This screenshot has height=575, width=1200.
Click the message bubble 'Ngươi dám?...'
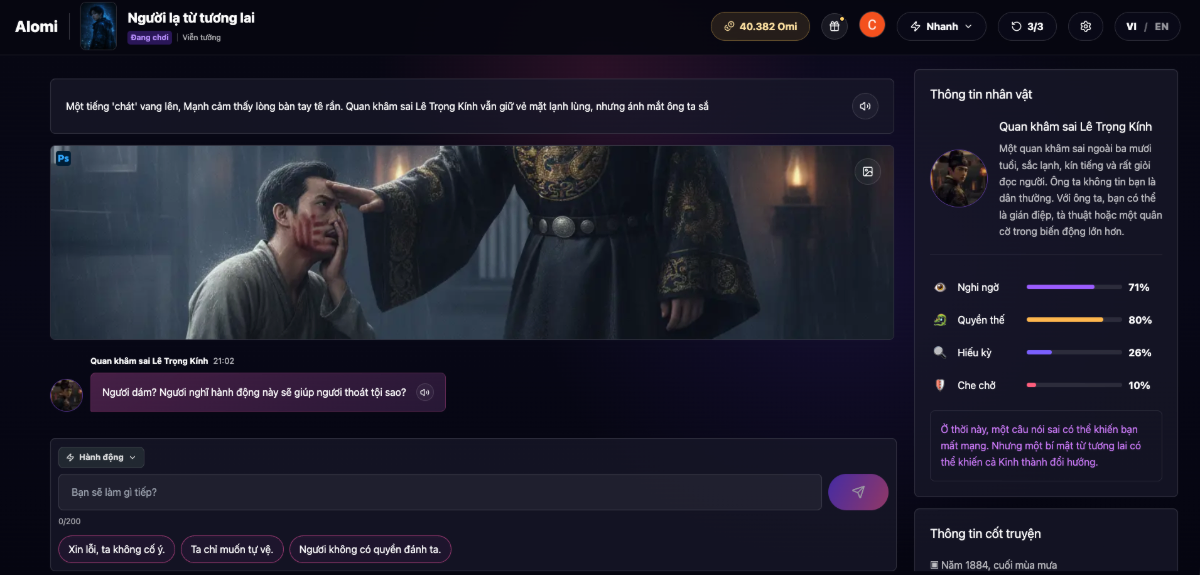coord(268,392)
